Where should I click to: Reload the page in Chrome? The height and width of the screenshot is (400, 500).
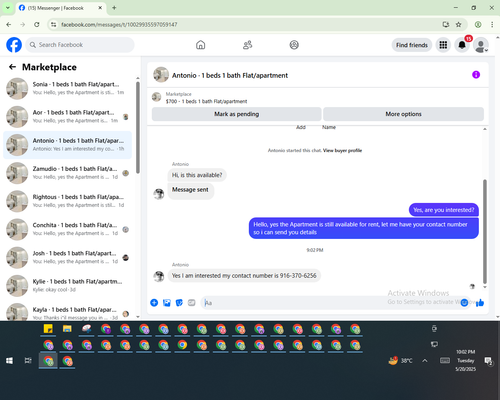(x=37, y=24)
